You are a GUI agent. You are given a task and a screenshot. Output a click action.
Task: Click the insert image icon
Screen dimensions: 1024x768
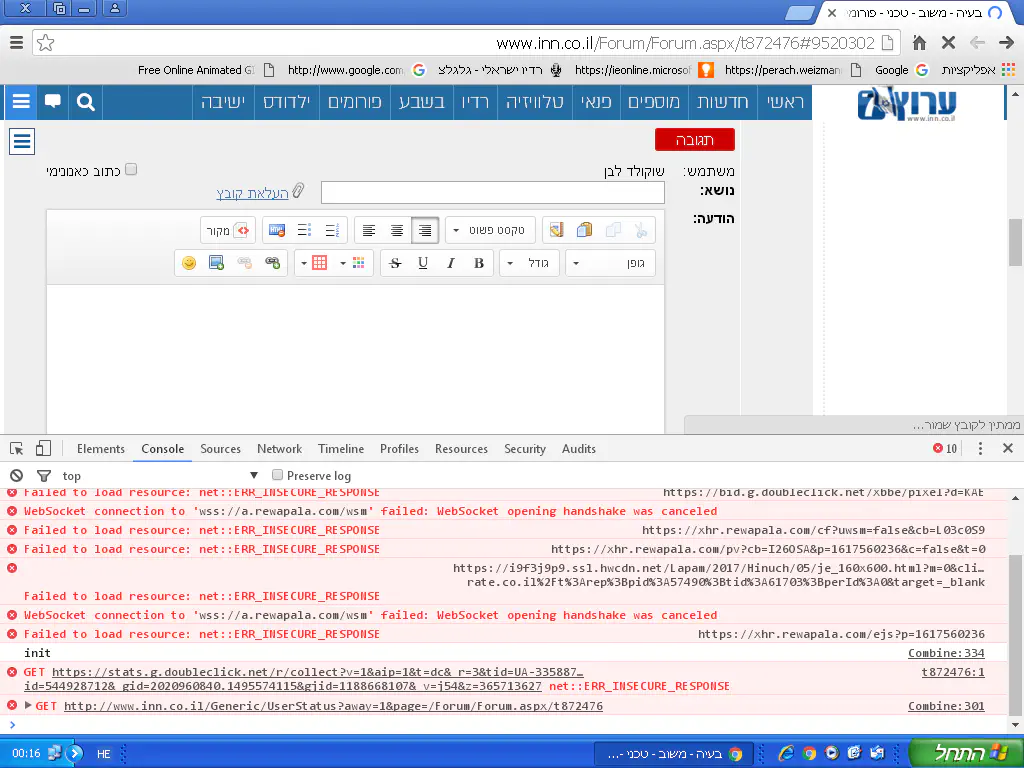pos(216,263)
